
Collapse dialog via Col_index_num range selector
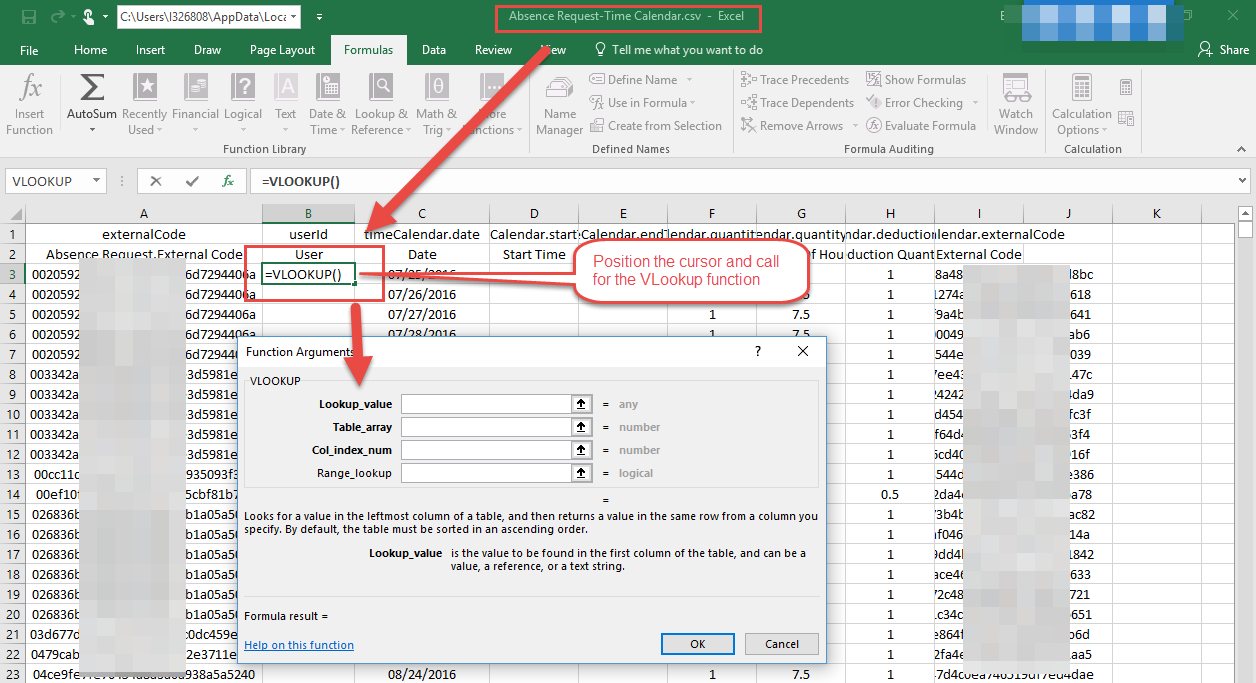coord(580,450)
